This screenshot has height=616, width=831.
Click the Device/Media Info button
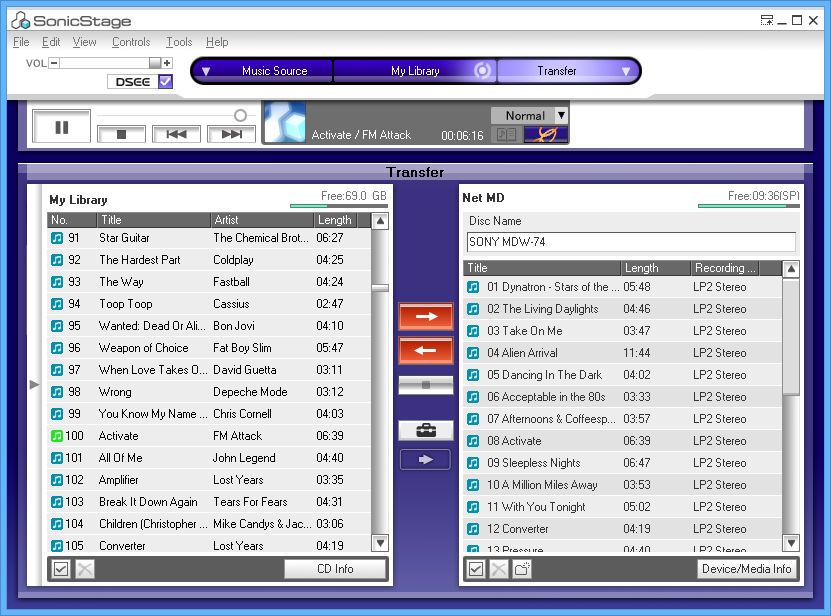pyautogui.click(x=746, y=569)
